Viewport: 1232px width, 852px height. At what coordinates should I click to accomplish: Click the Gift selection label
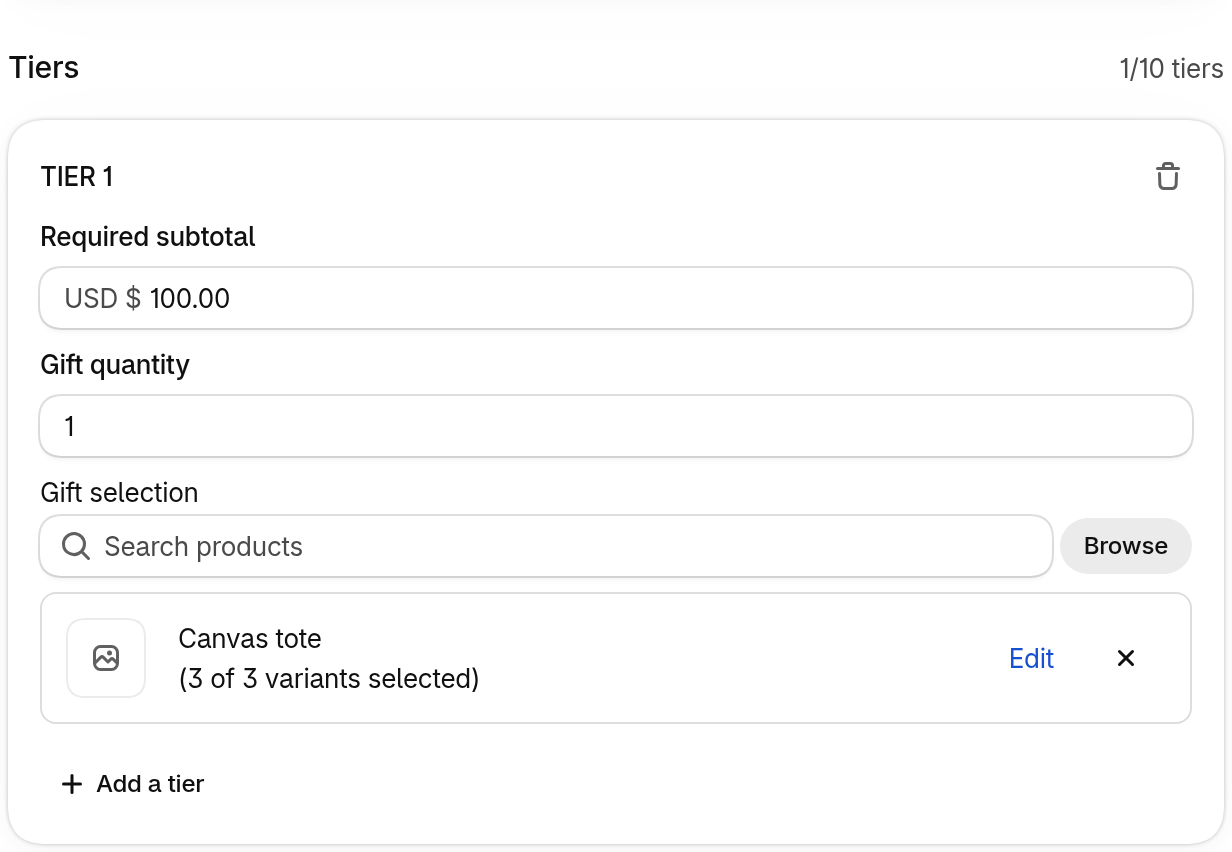pos(120,493)
